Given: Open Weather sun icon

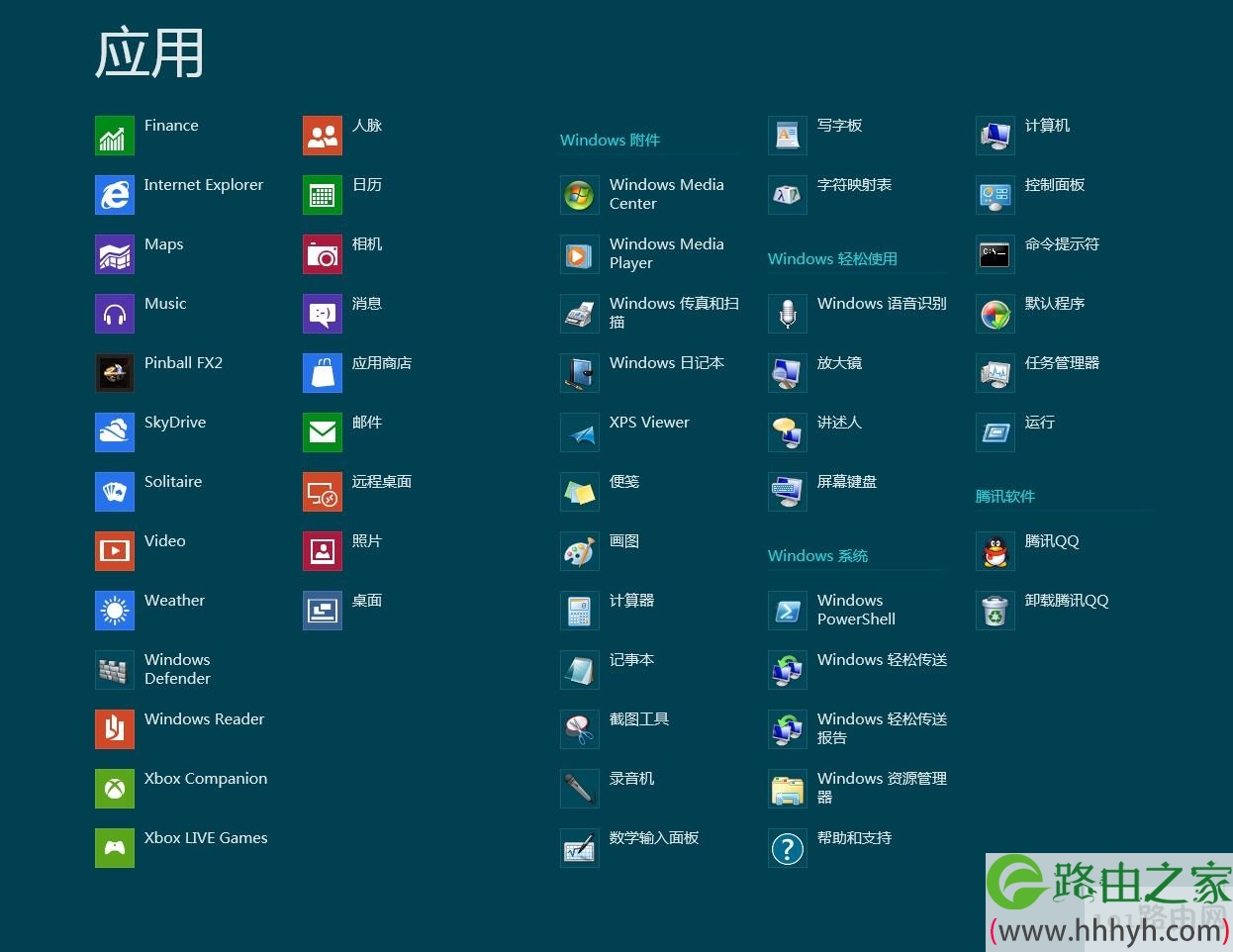Looking at the screenshot, I should click(x=115, y=611).
